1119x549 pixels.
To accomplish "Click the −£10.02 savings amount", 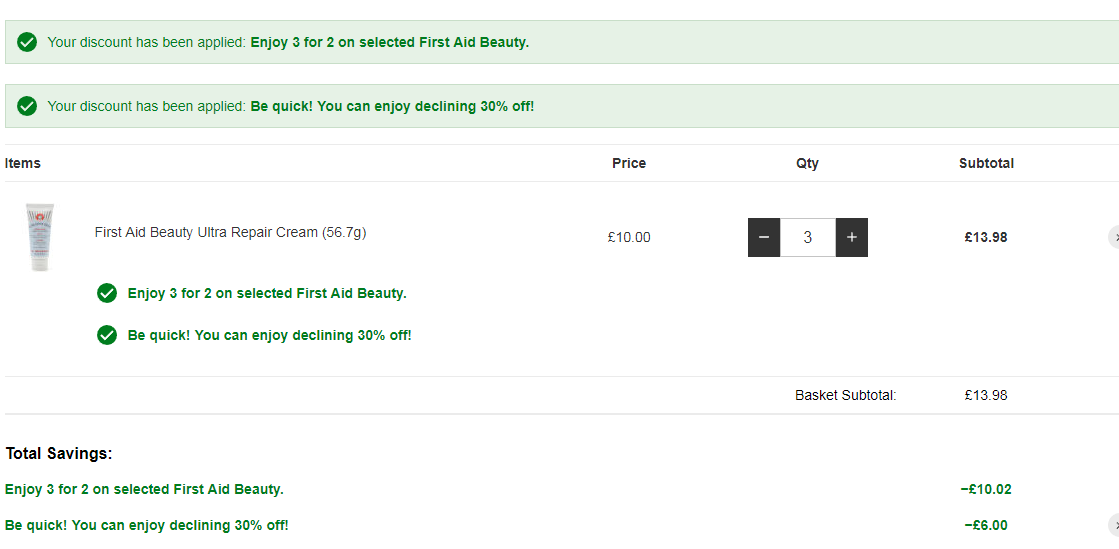I will [x=986, y=490].
